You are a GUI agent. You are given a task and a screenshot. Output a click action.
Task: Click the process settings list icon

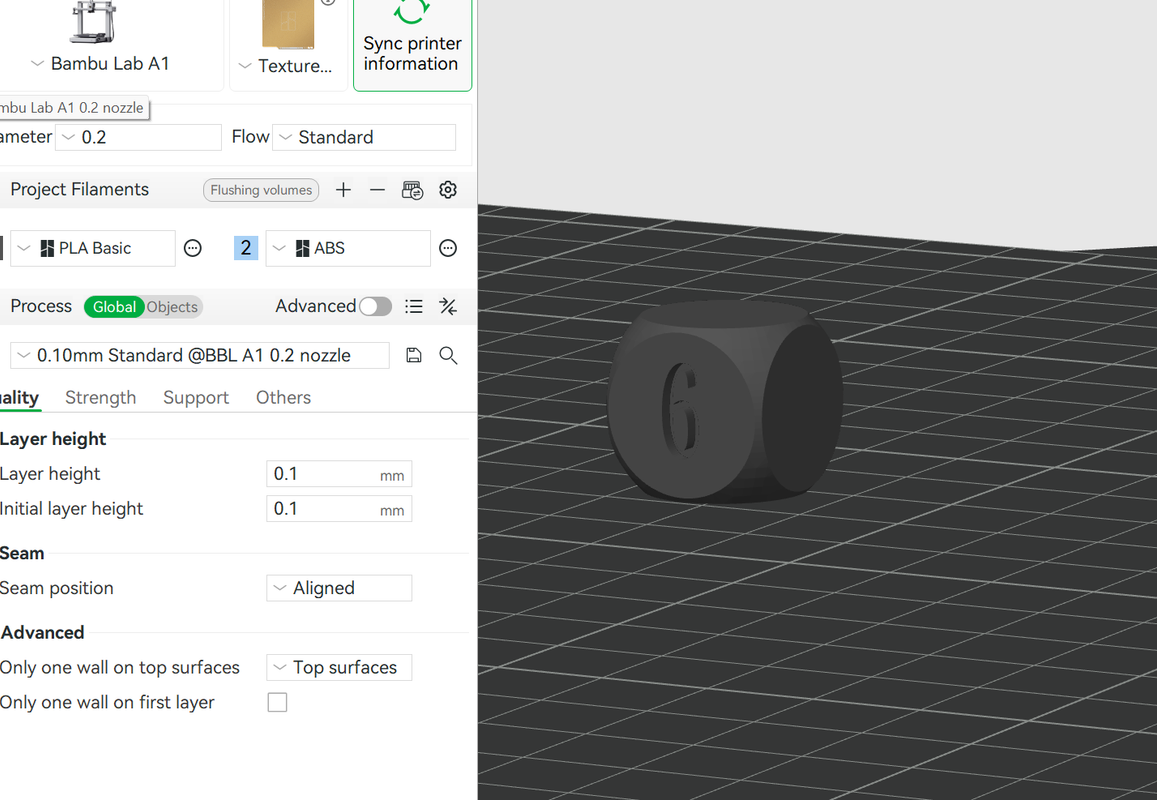click(414, 306)
